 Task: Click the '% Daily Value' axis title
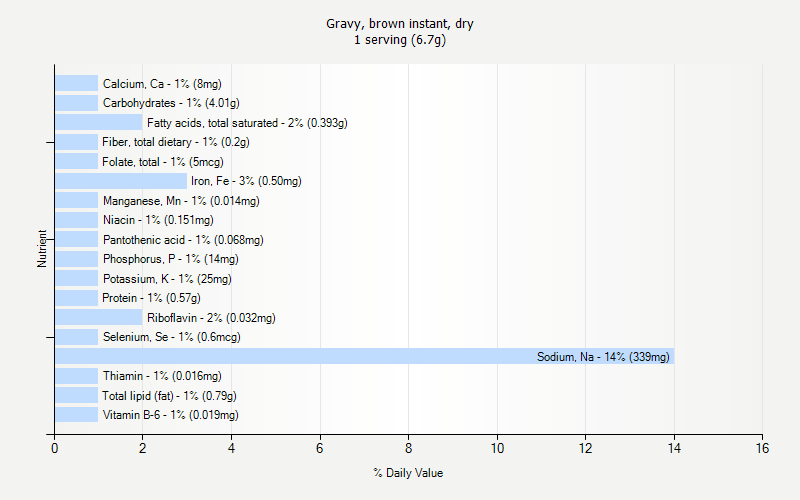point(408,473)
